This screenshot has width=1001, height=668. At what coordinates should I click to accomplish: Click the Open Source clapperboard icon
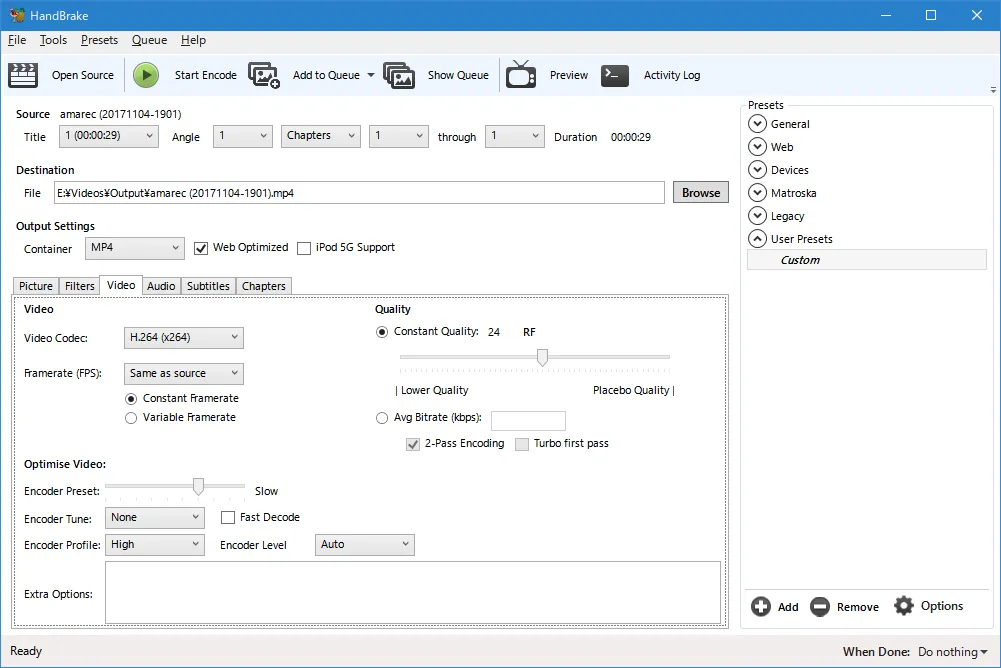pos(23,75)
